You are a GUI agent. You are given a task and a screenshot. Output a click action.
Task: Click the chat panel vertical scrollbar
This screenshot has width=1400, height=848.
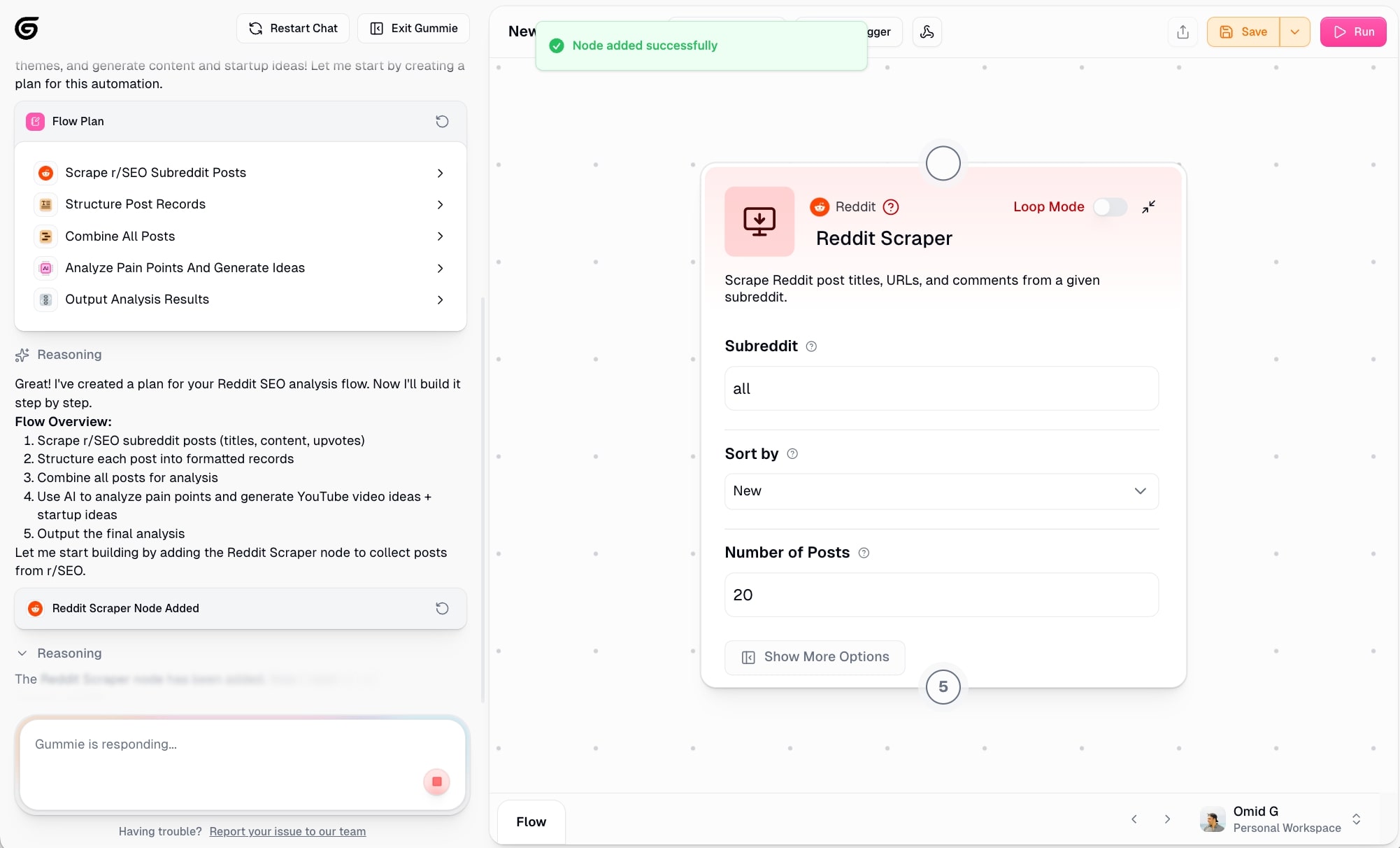(x=483, y=500)
